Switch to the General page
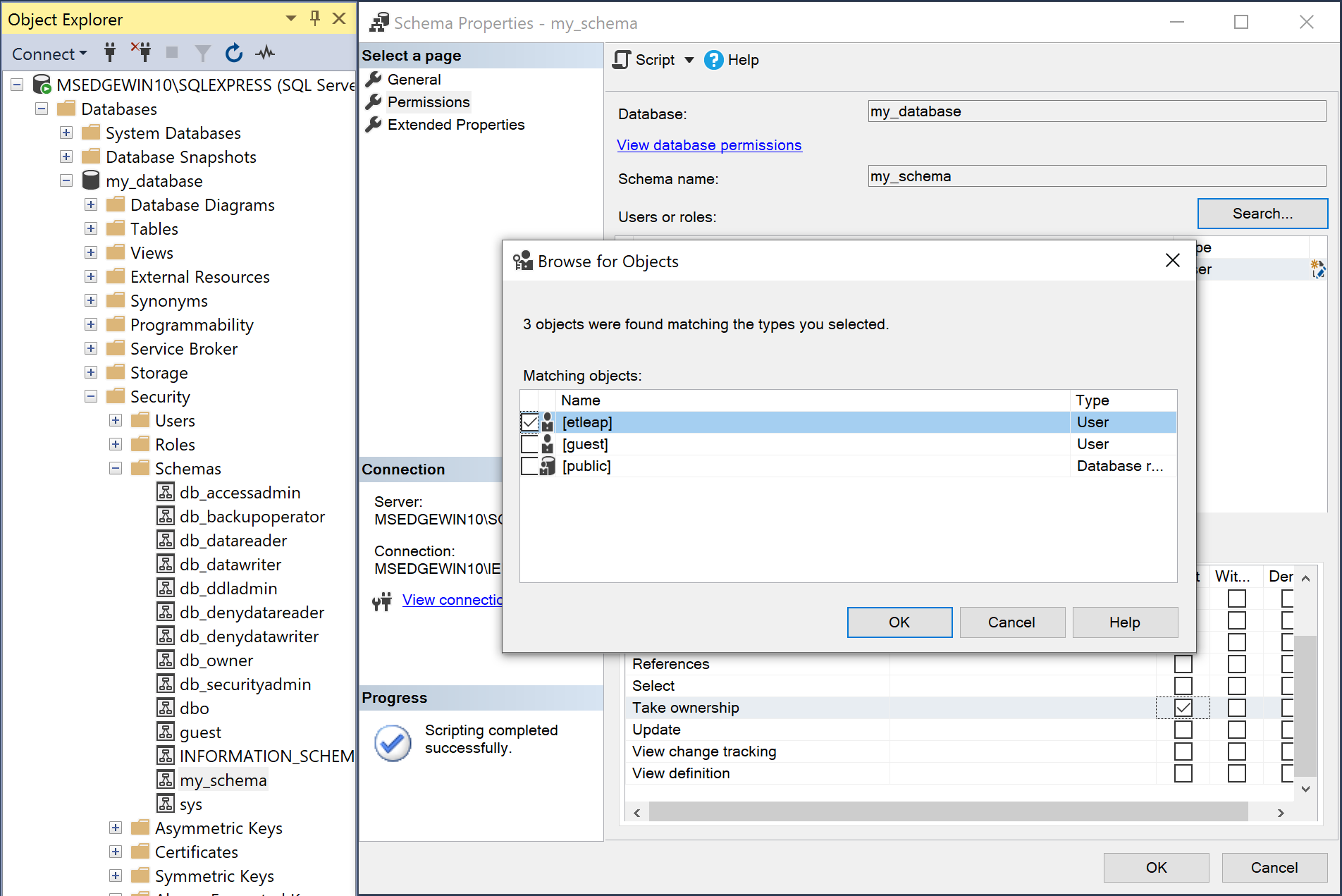Screen dimensions: 1342x896 pyautogui.click(x=414, y=79)
